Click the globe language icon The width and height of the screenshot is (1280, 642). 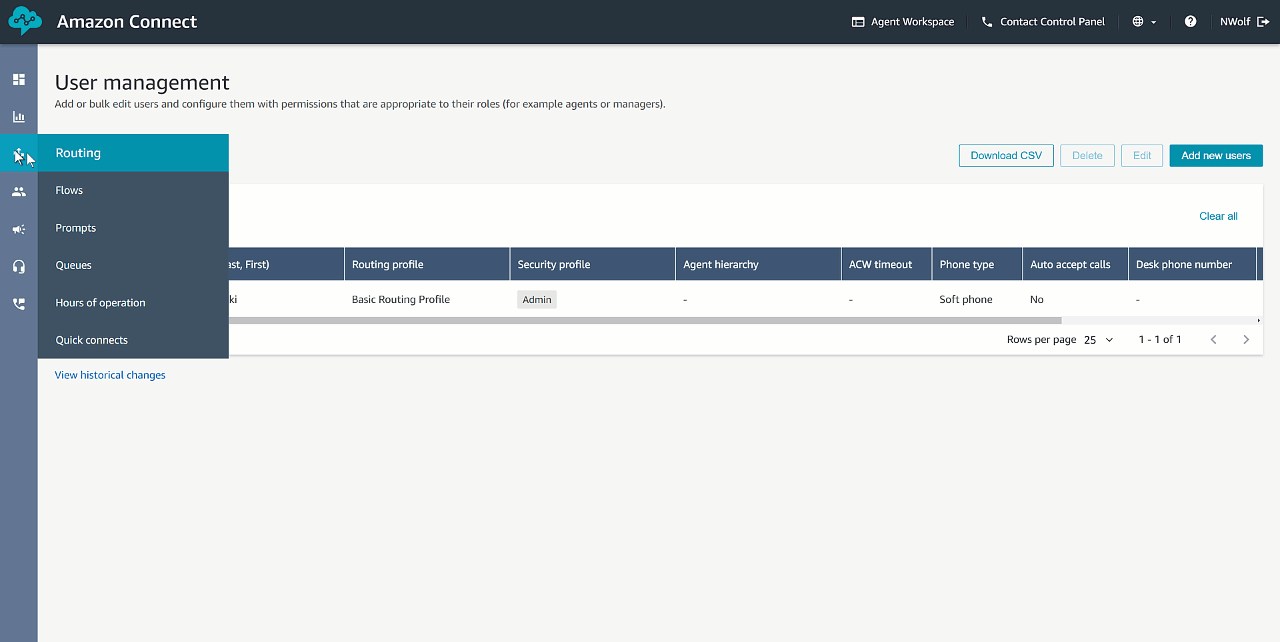[x=1138, y=21]
